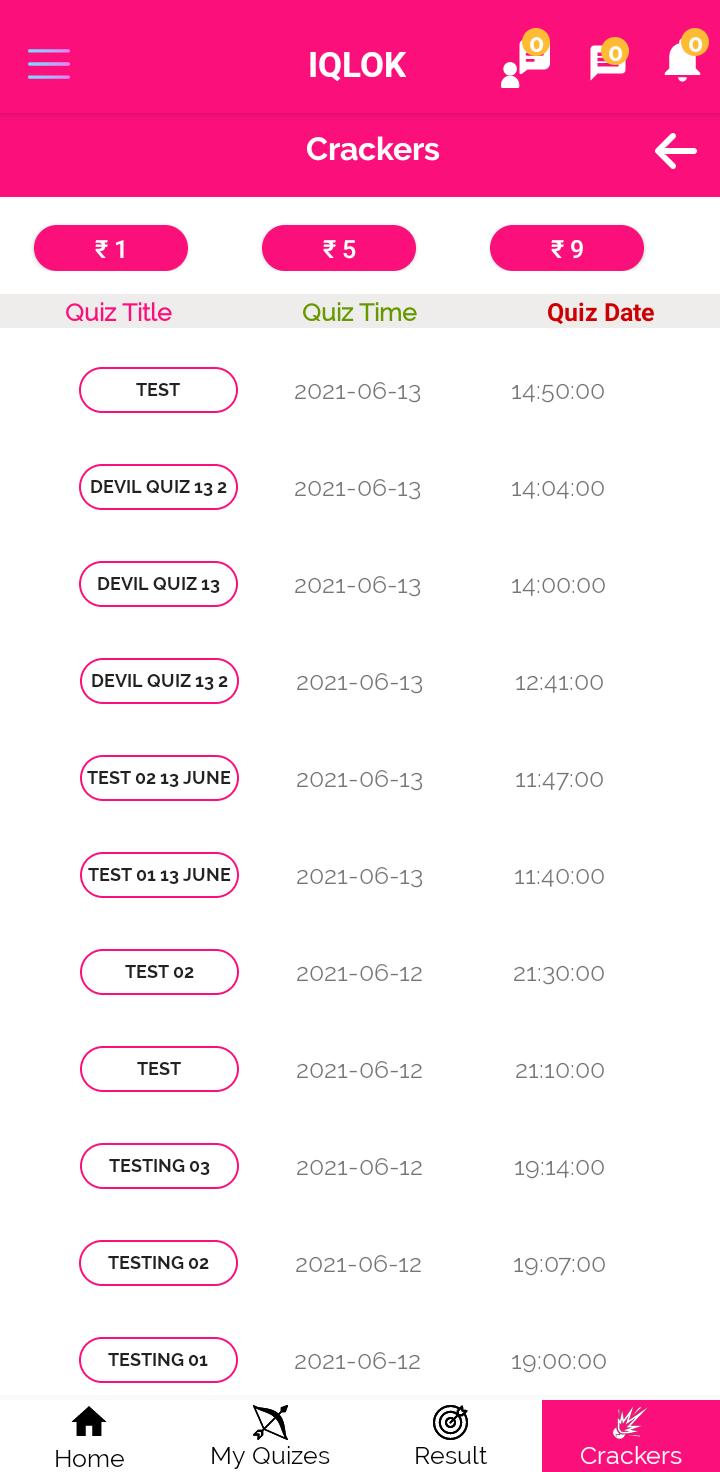720x1472 pixels.
Task: Open the TESTING 02 quiz
Action: pyautogui.click(x=158, y=1263)
